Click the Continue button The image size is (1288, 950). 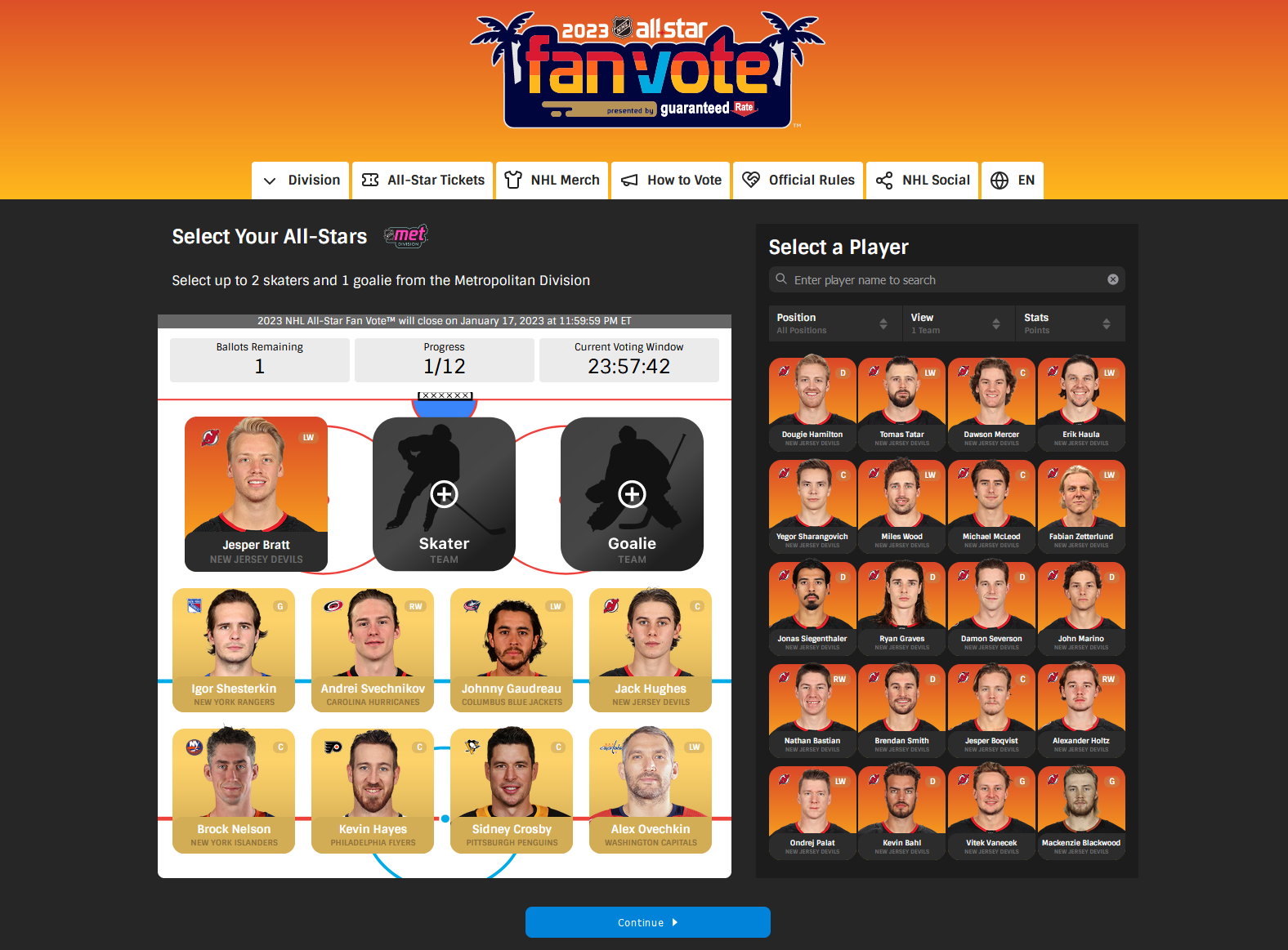click(x=648, y=922)
